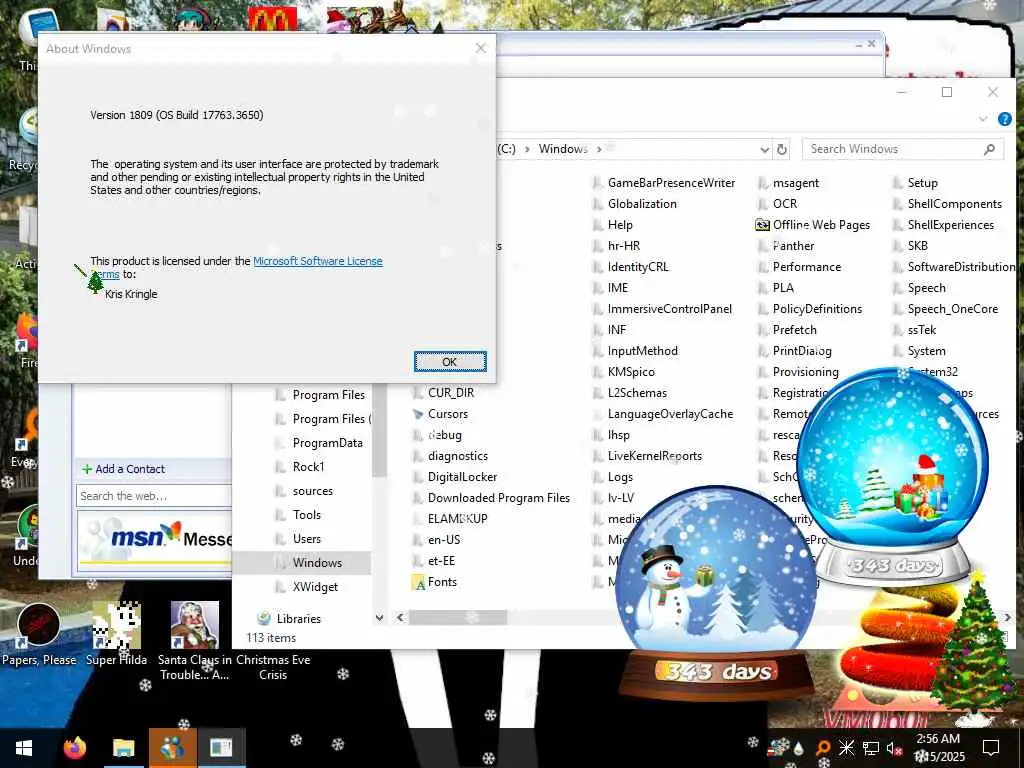The width and height of the screenshot is (1024, 768).
Task: Switch to the MSN Messenger taskbar button
Action: (x=172, y=748)
